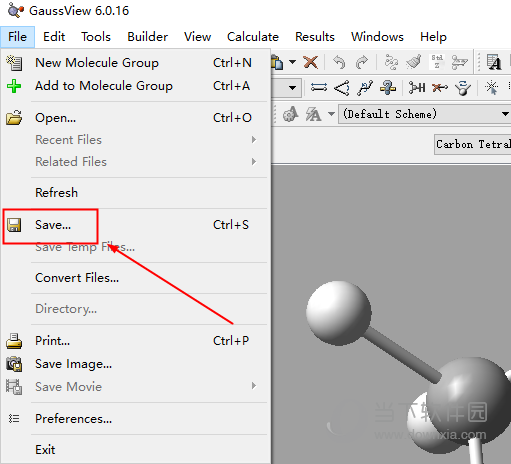The height and width of the screenshot is (464, 511).
Task: Open the Builder menu
Action: click(x=147, y=37)
